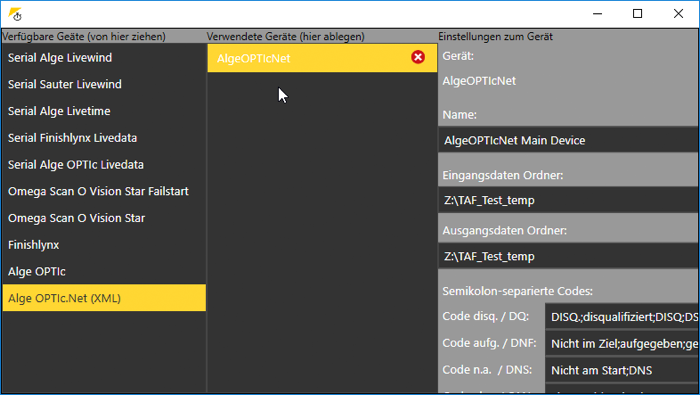700x395 pixels.
Task: Remove AlgeOPTIcNet with red X icon
Action: (418, 57)
